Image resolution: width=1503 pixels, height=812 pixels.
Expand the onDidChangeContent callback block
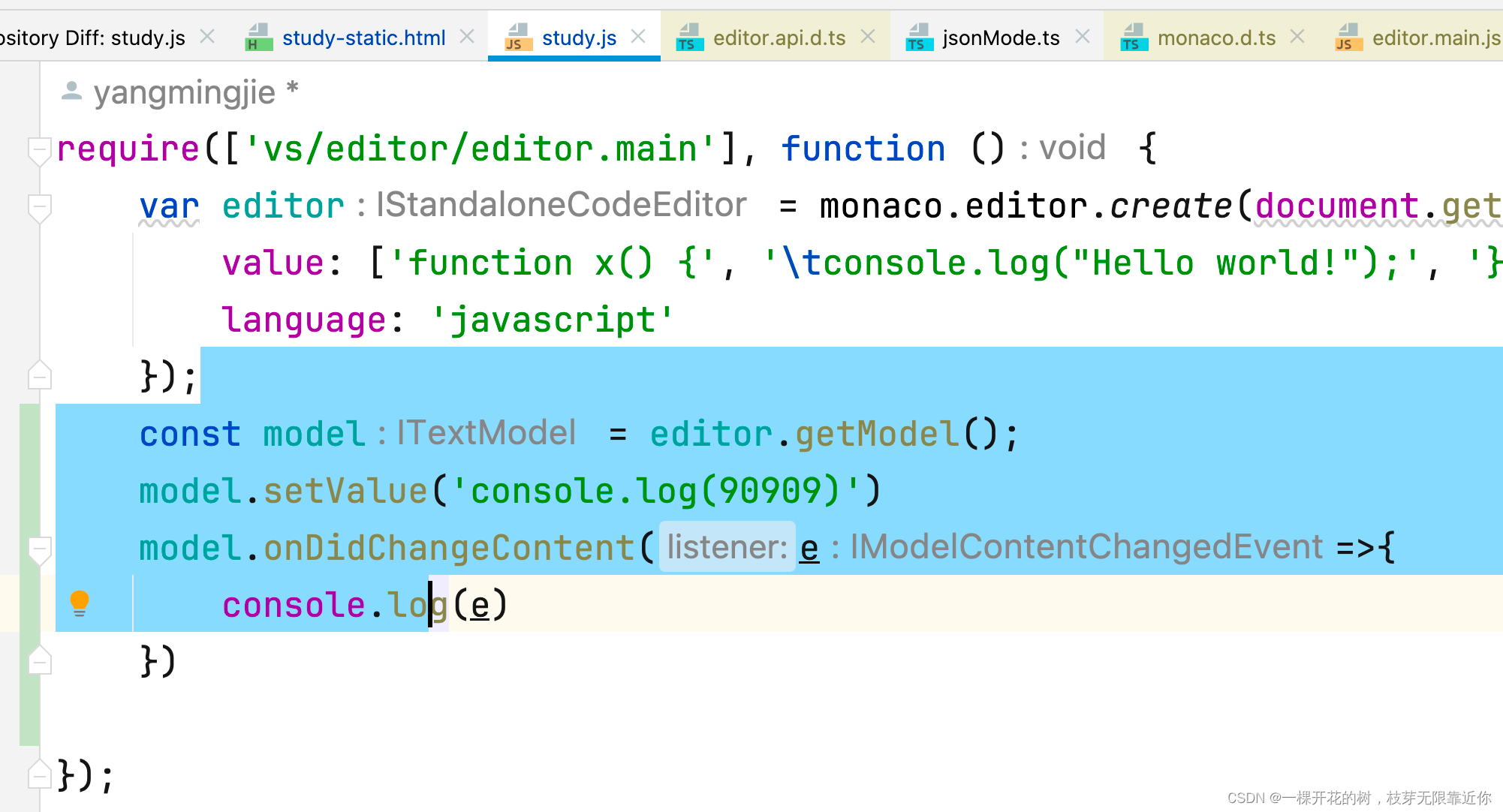pyautogui.click(x=42, y=546)
